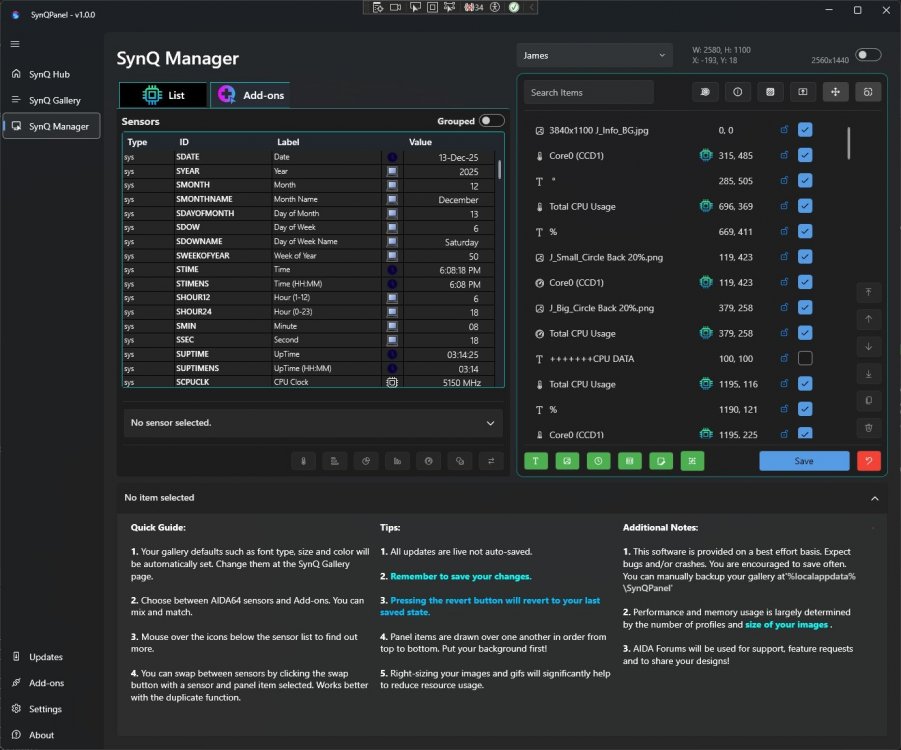The image size is (901, 750).
Task: Click the move-to-top arrow icon
Action: point(869,292)
